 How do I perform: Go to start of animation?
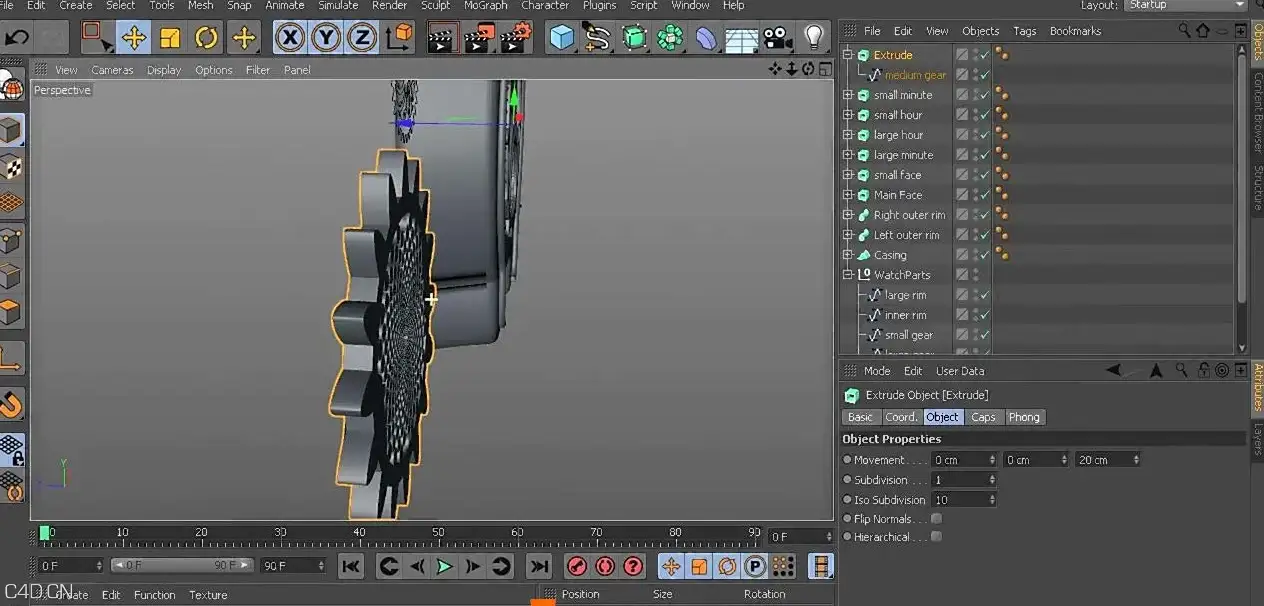point(350,567)
